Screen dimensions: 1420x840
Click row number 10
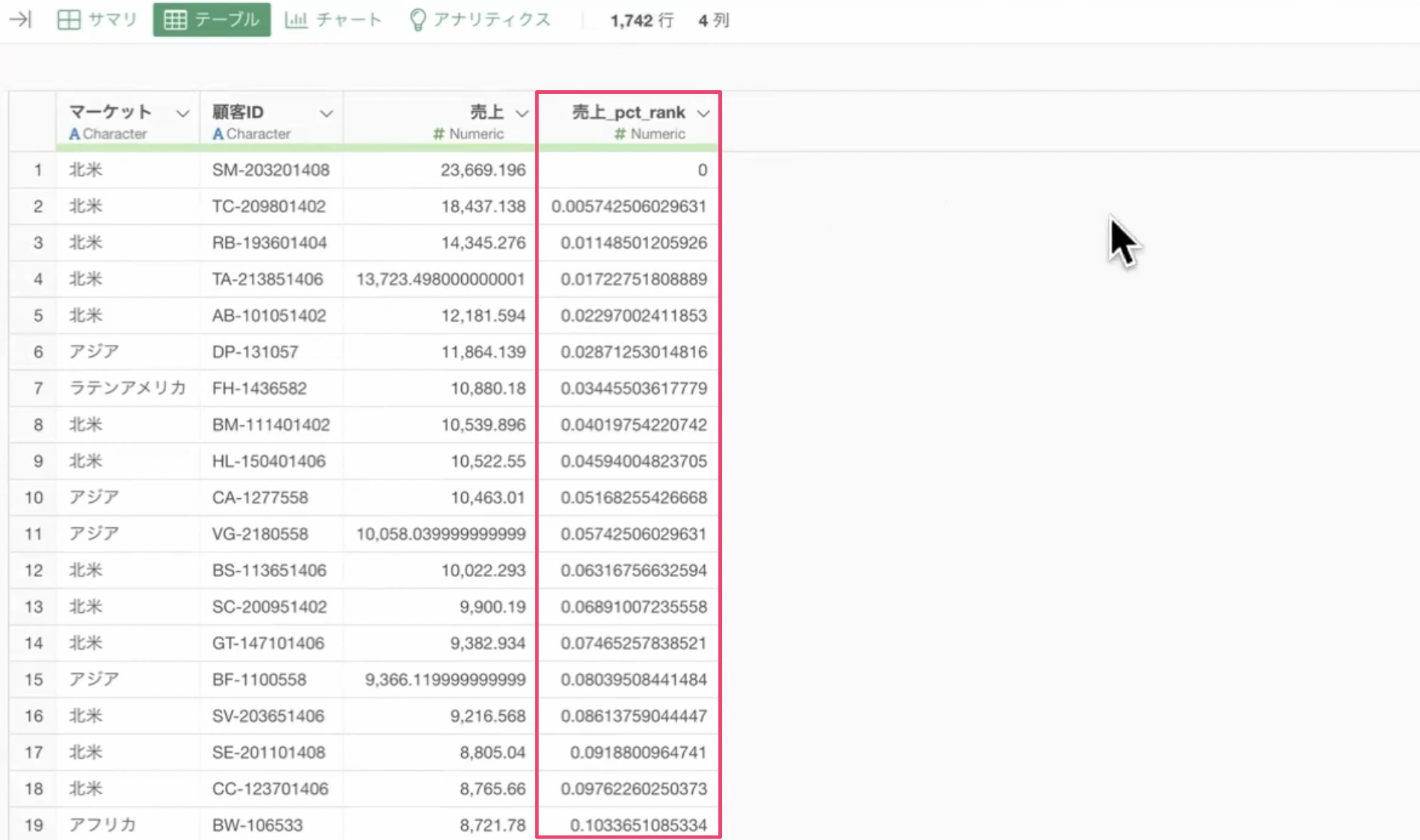coord(34,497)
